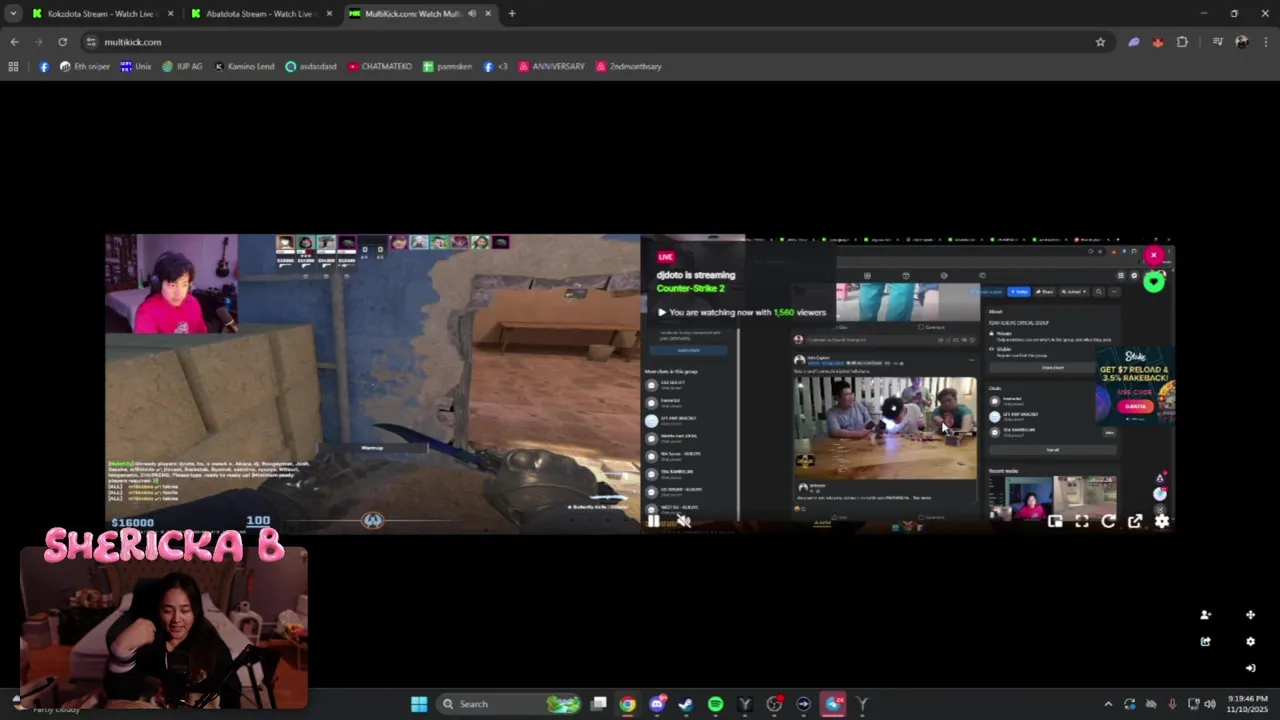The height and width of the screenshot is (720, 1280).
Task: Switch to the Kokzdota Stream tab
Action: click(x=103, y=14)
